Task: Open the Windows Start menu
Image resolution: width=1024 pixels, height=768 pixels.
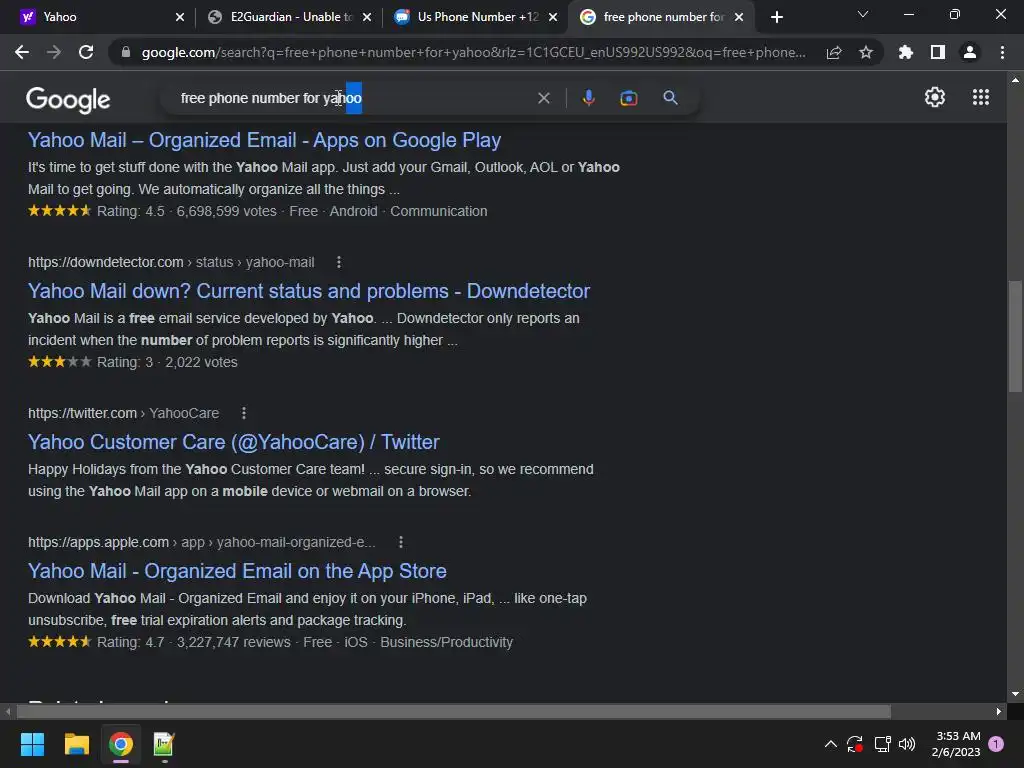Action: (32, 744)
